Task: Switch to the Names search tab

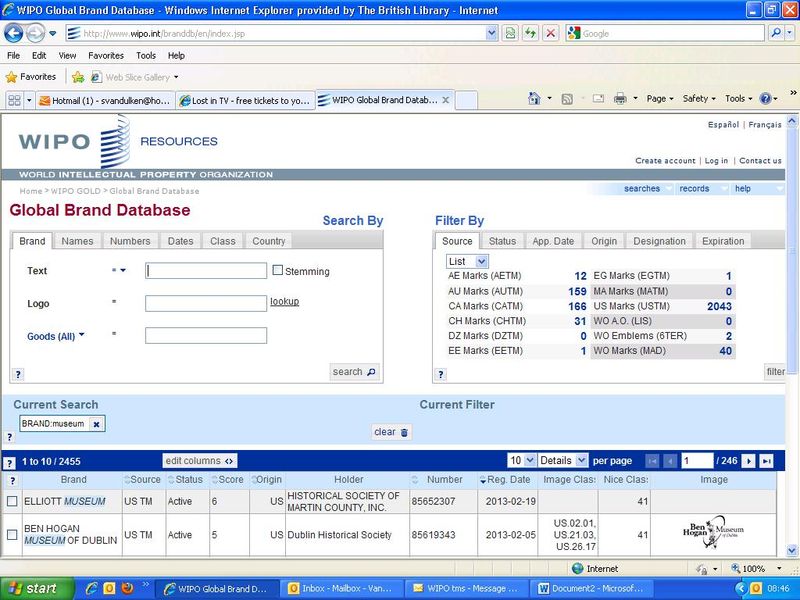Action: [x=78, y=241]
